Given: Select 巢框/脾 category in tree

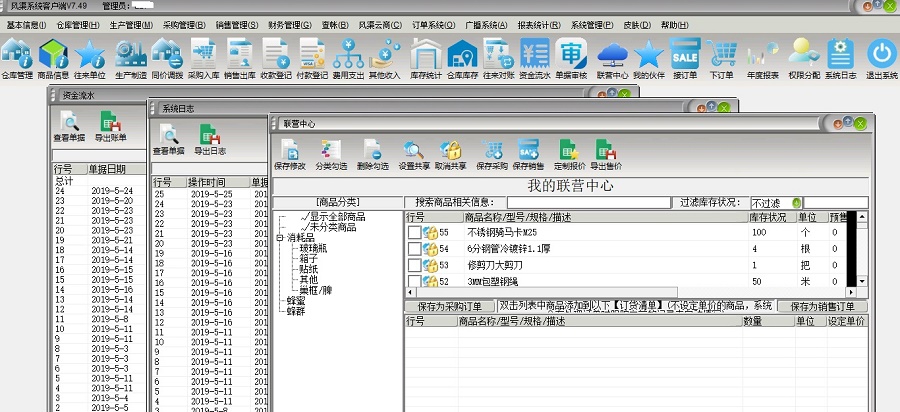Looking at the screenshot, I should 316,290.
